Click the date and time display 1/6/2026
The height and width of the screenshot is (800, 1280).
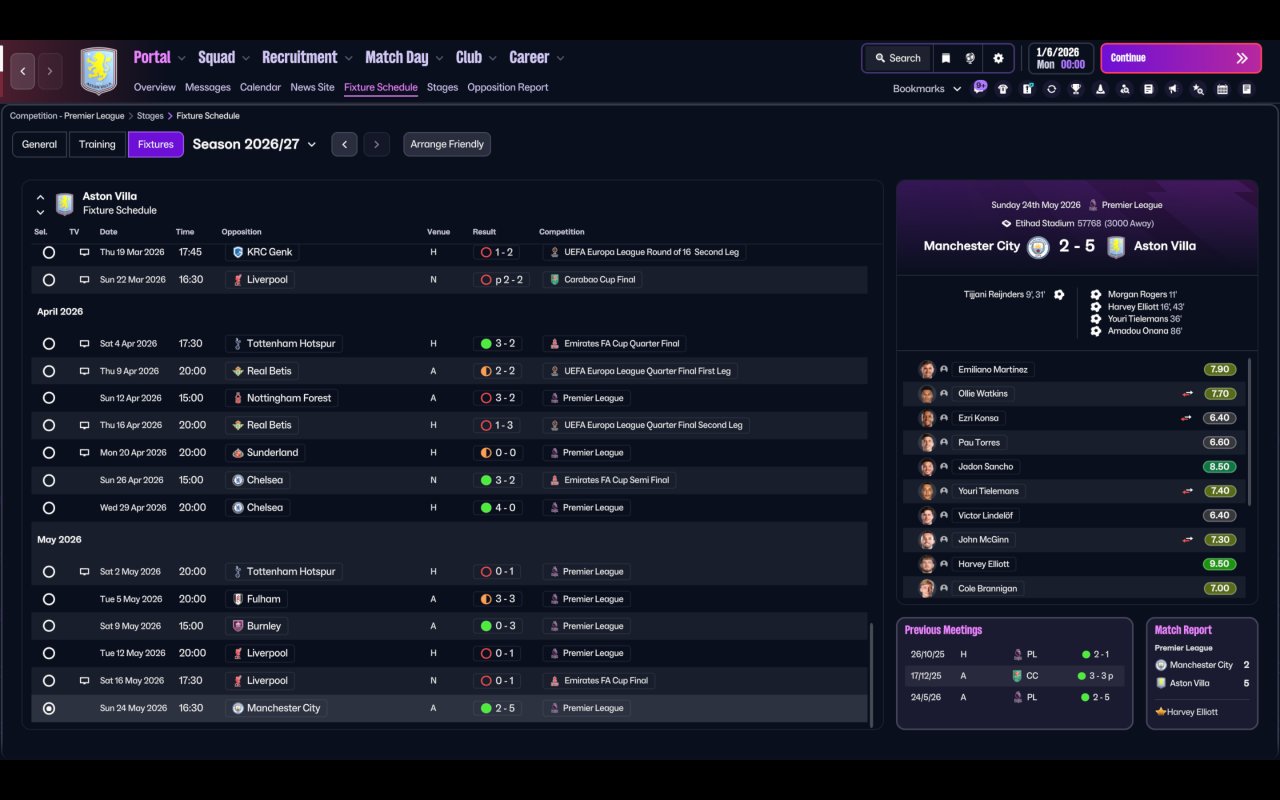(1061, 58)
